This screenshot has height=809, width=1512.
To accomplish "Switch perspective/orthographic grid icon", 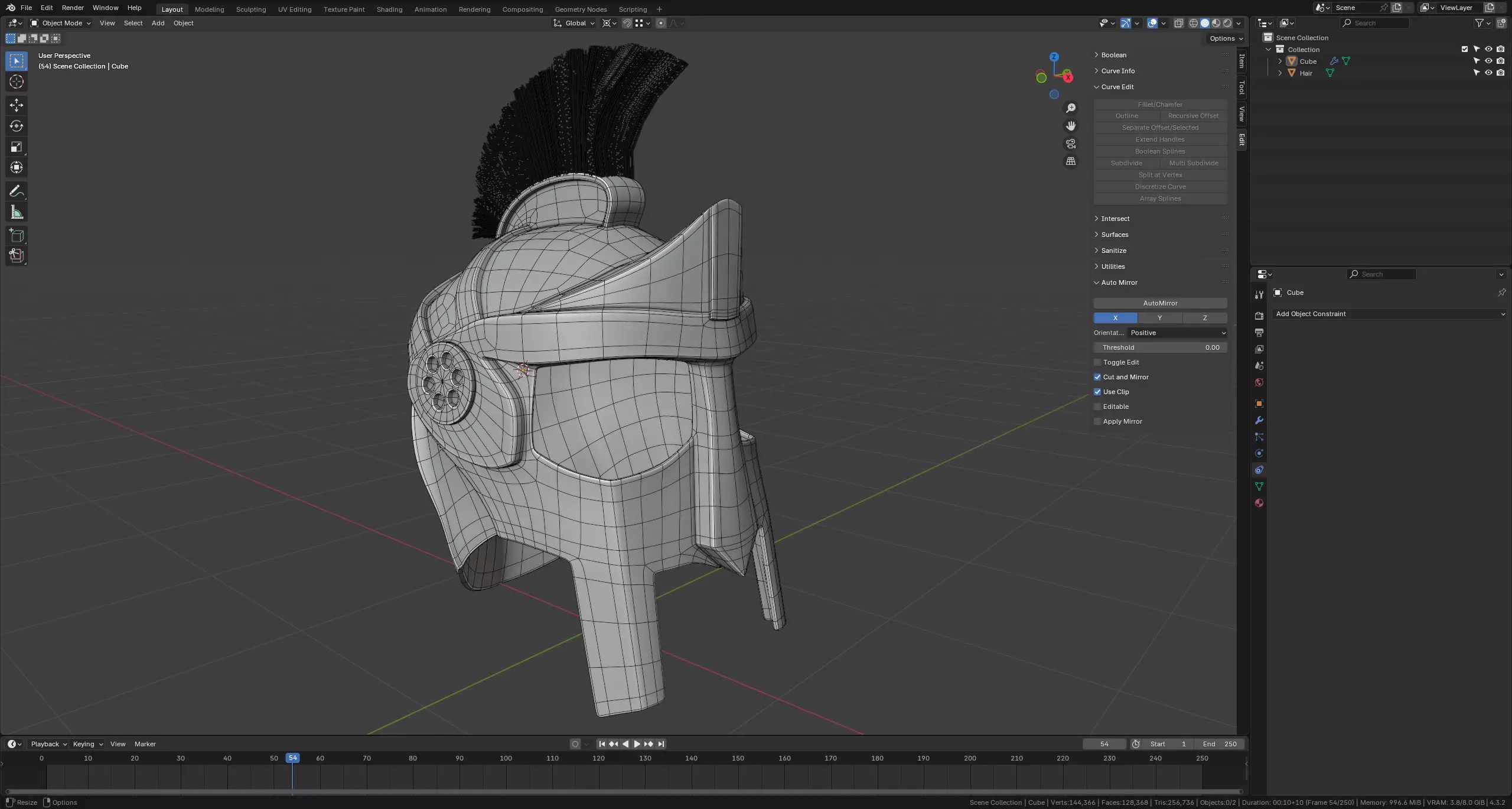I will pos(1070,161).
